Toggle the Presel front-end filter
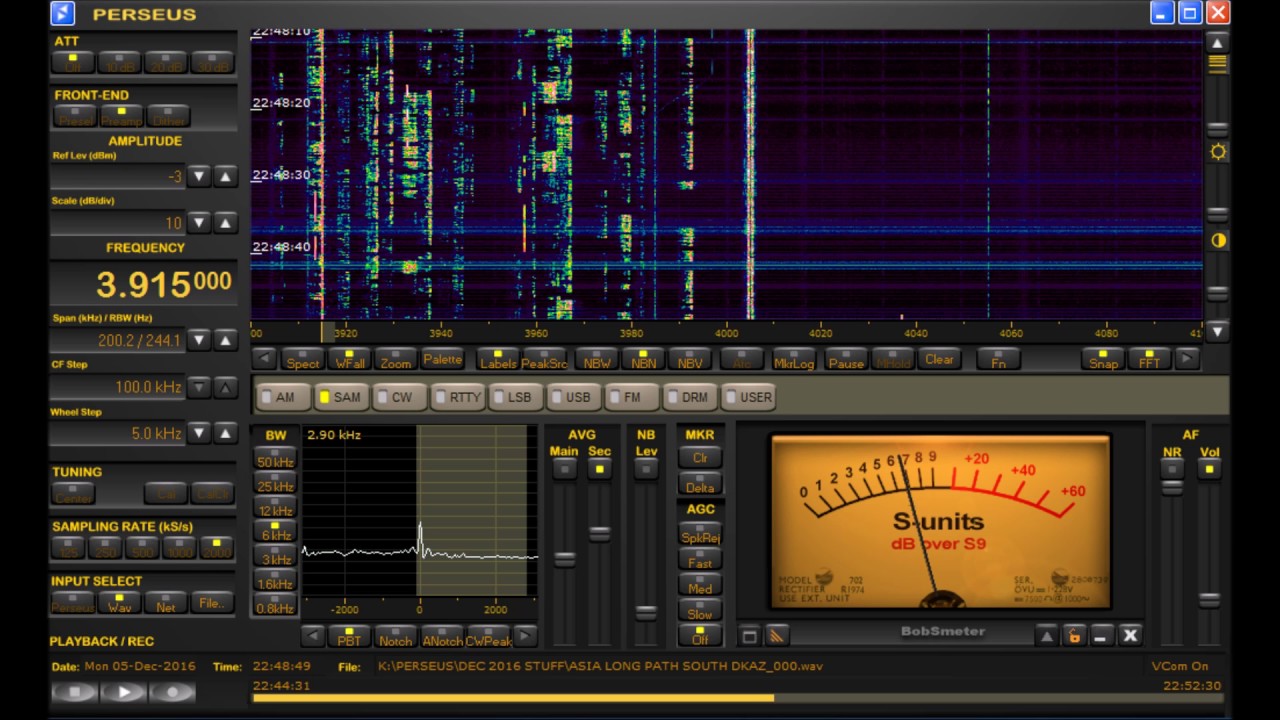Screen dimensions: 1280x720 click(75, 117)
